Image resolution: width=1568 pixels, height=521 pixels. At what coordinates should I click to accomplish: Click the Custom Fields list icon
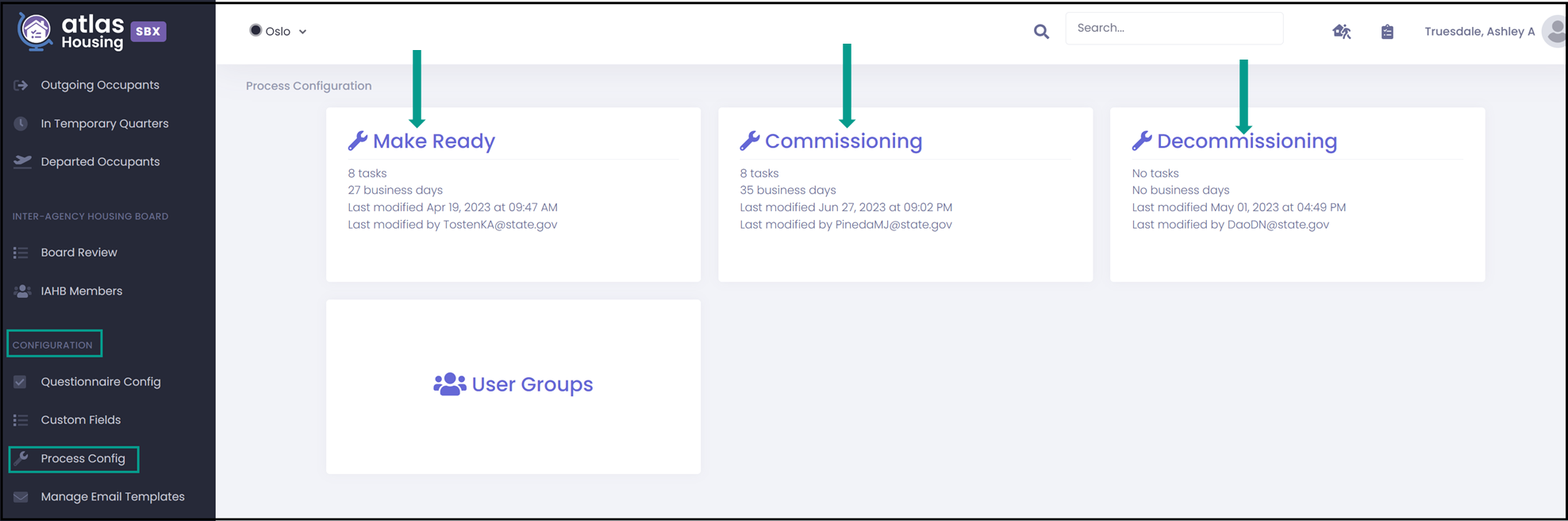tap(21, 420)
